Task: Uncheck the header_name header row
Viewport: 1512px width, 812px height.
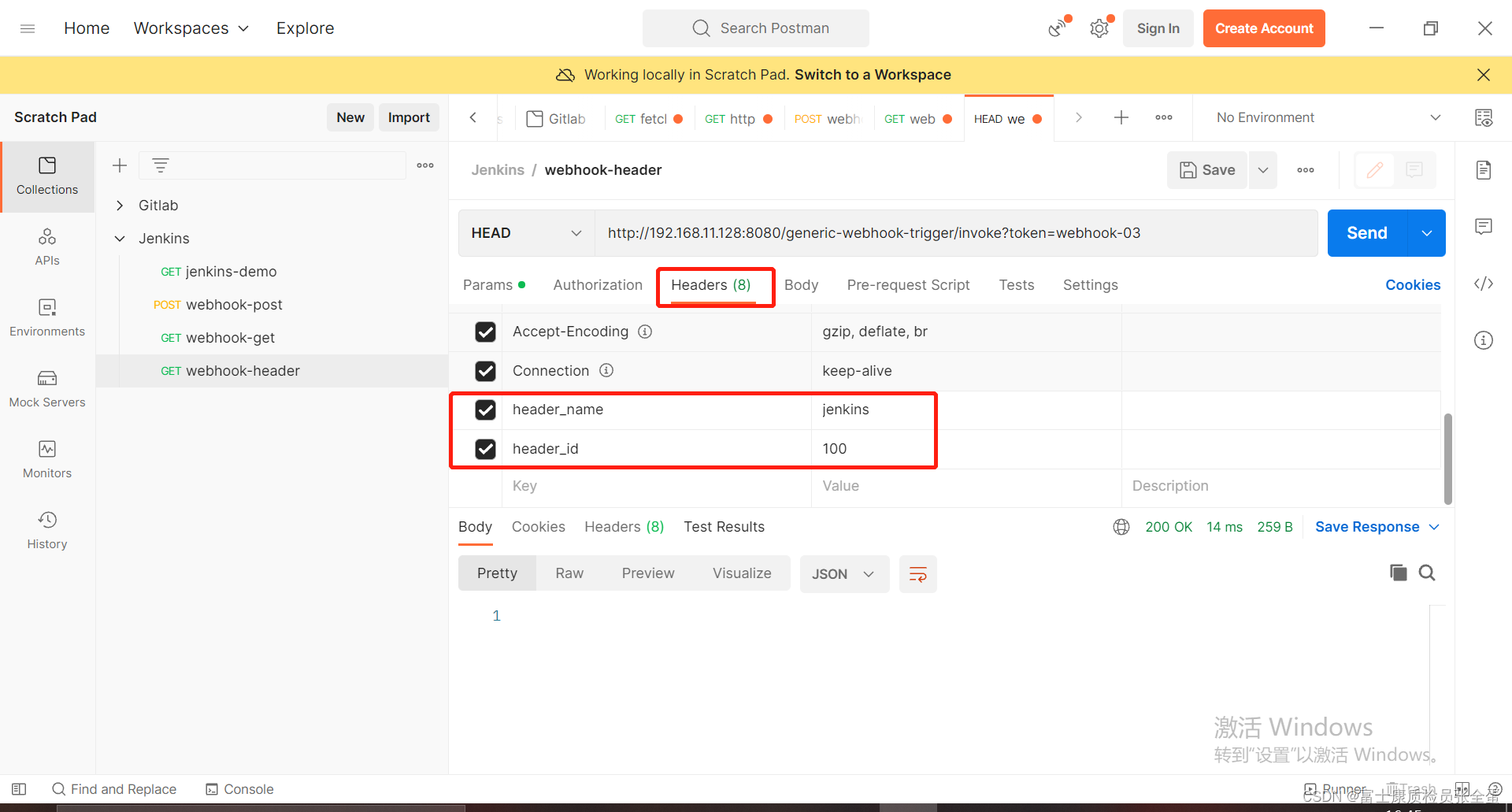Action: pyautogui.click(x=486, y=410)
